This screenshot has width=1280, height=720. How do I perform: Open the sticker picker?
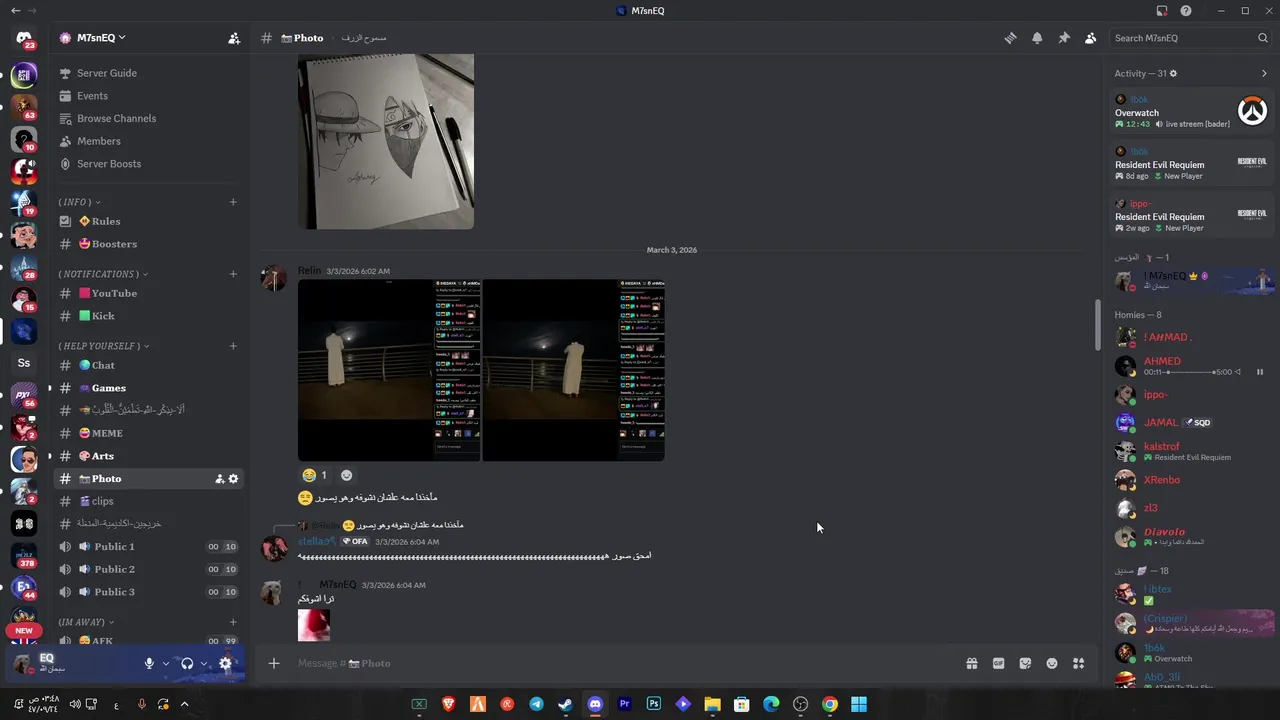click(1025, 663)
